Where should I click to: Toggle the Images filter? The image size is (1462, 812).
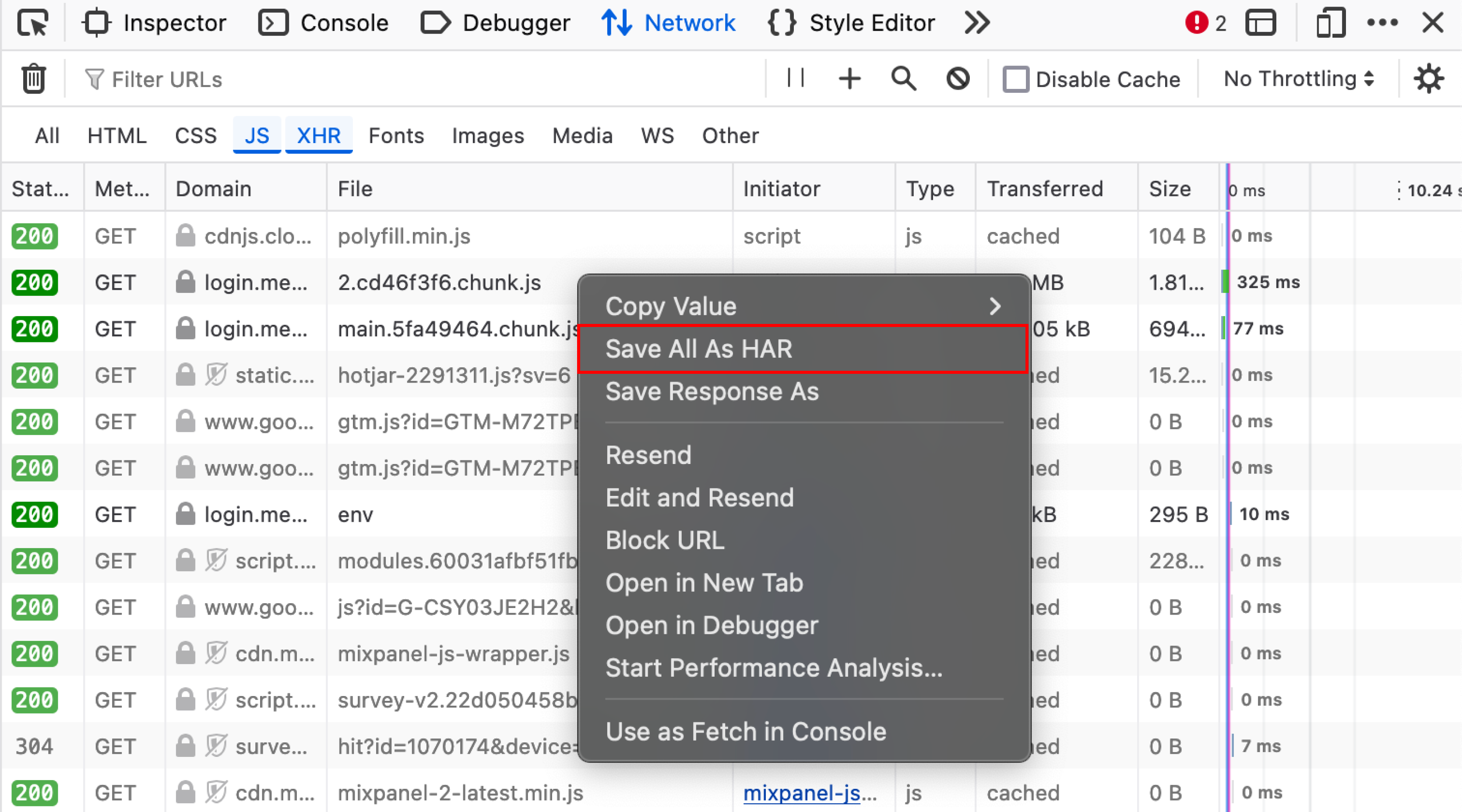(488, 136)
